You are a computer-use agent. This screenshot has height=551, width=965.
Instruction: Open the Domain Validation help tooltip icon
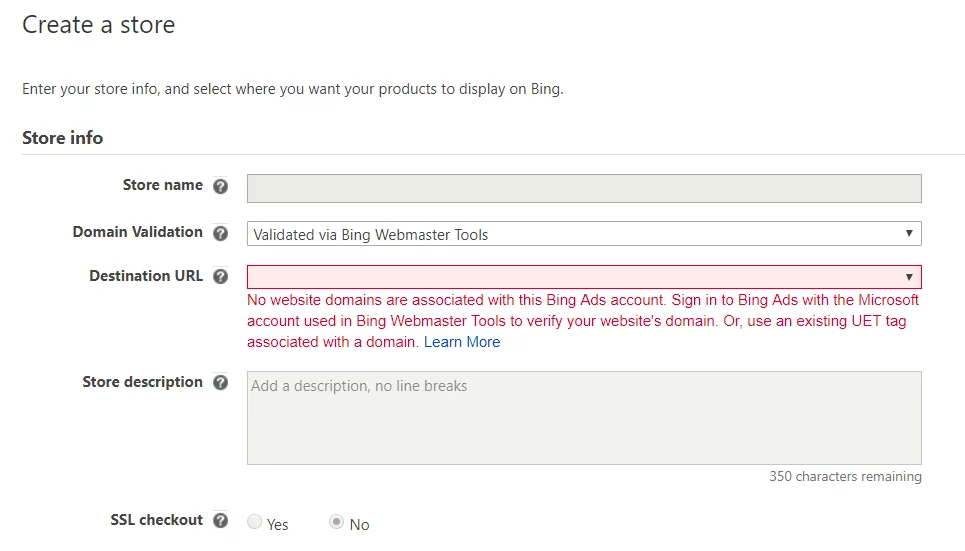[x=220, y=233]
